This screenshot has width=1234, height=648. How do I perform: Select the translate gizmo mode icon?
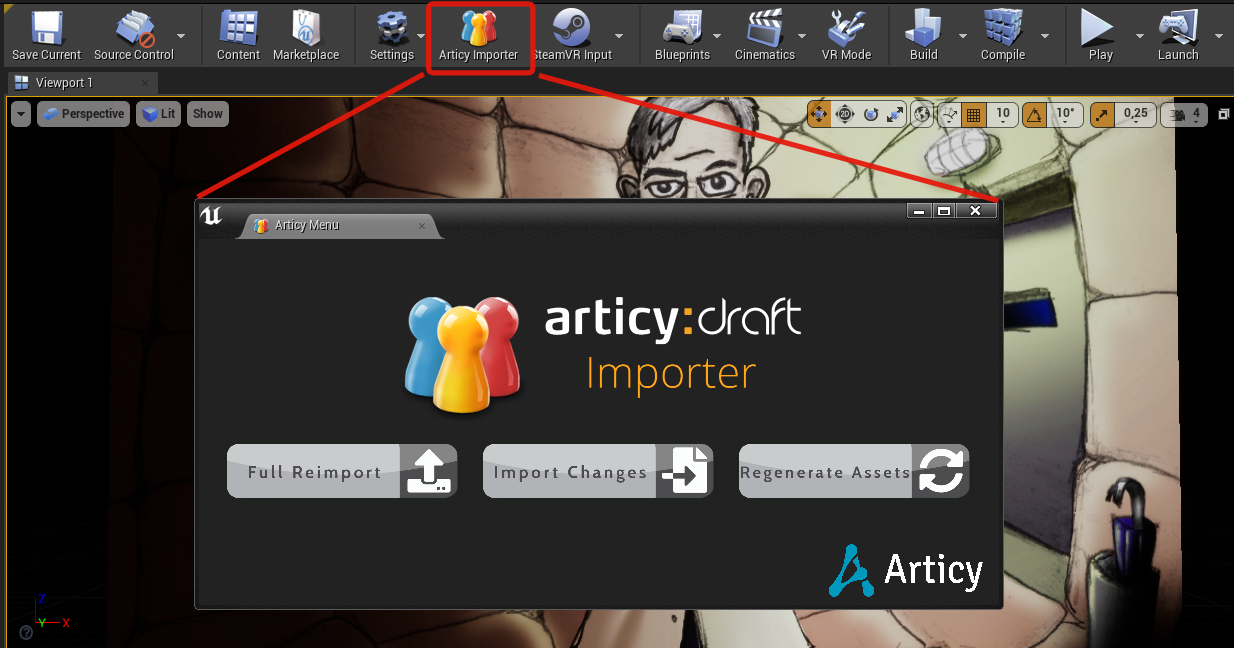819,114
